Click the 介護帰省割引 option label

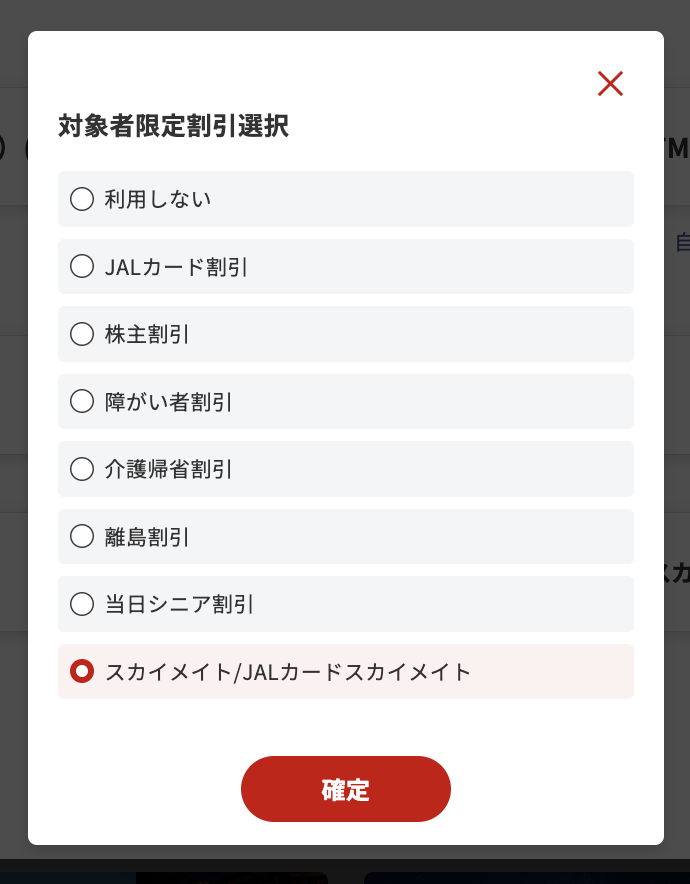[x=168, y=469]
